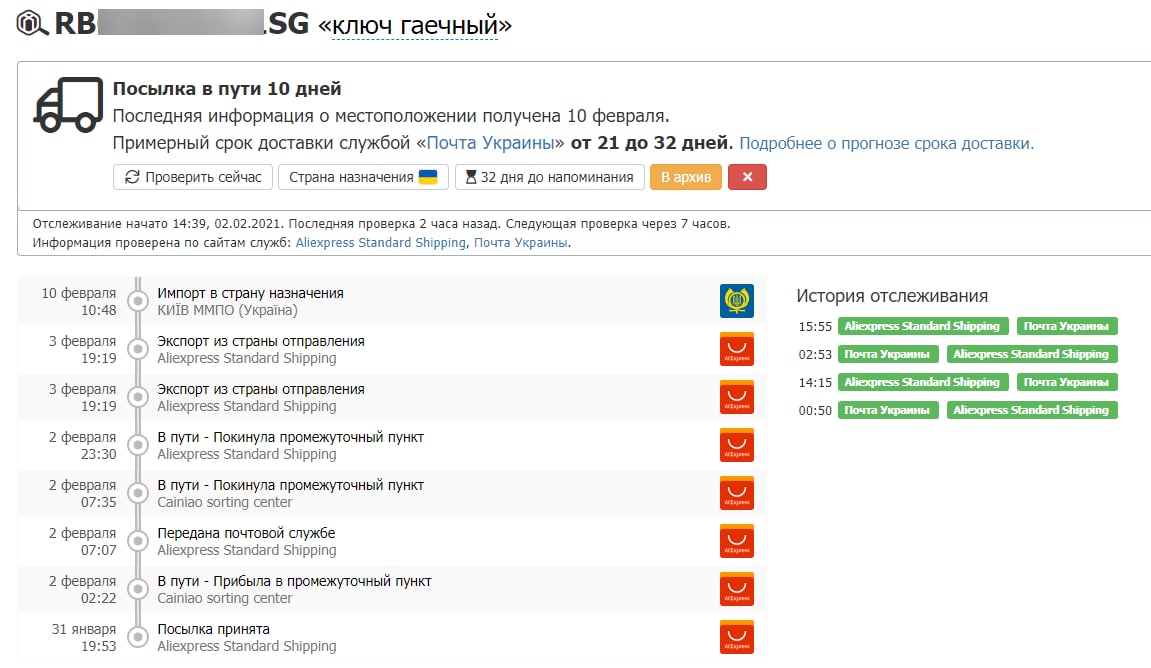Click the refresh arrows icon in check button

(132, 177)
